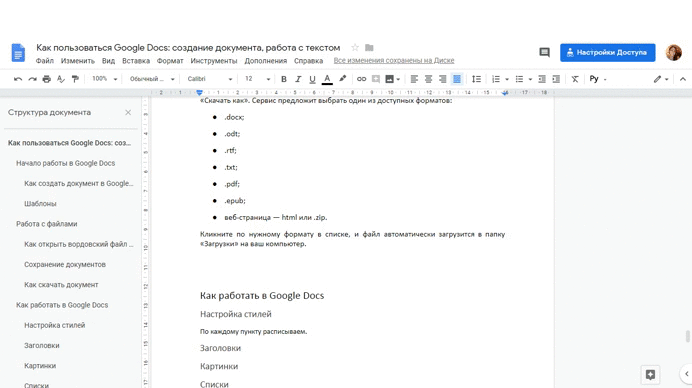Image resolution: width=692 pixels, height=388 pixels.
Task: Align text center
Action: 428,79
